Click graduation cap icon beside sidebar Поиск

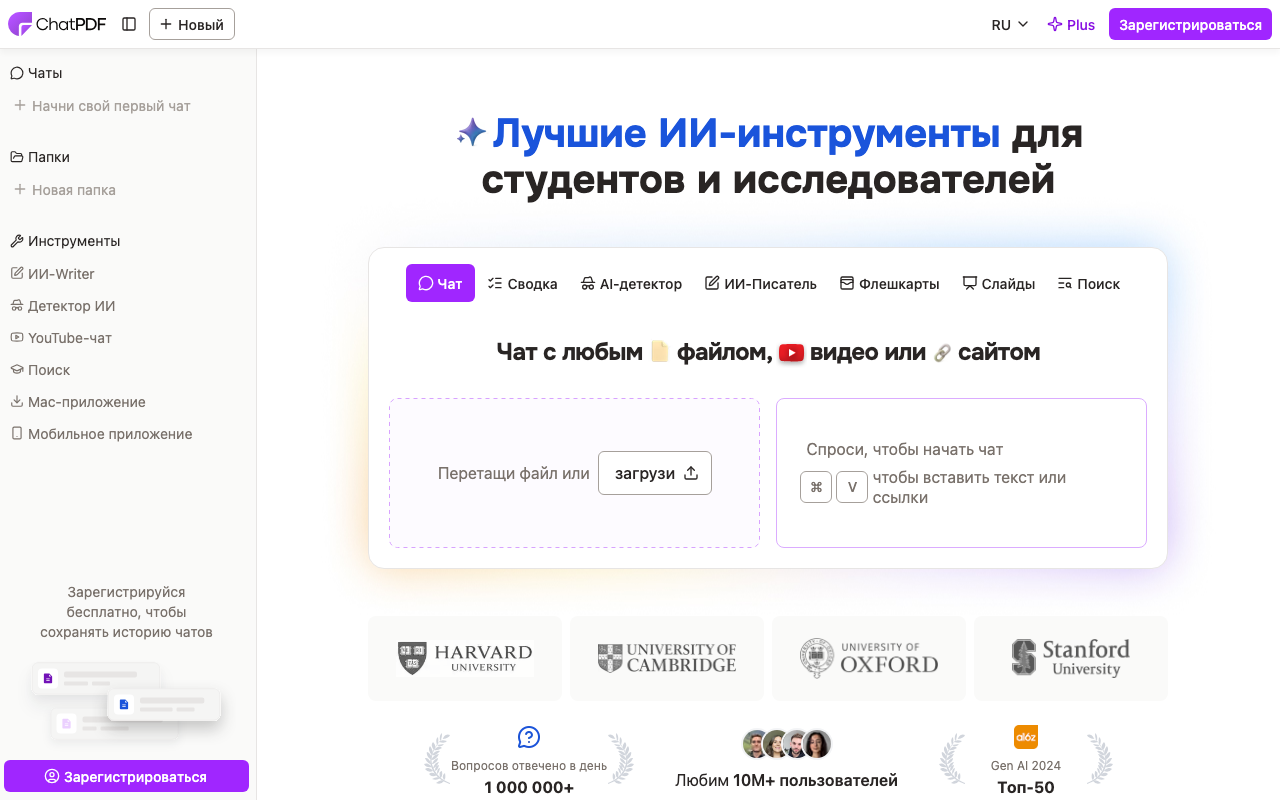17,369
